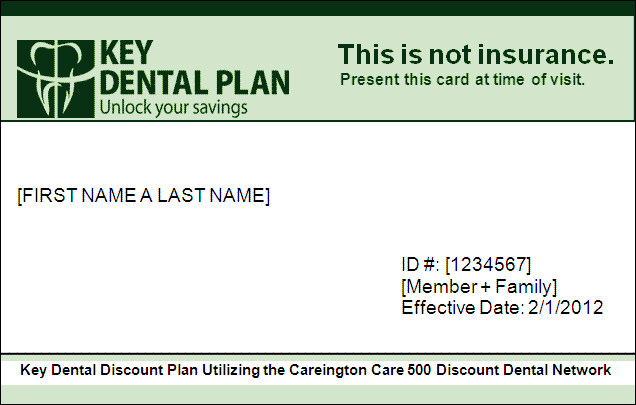Click the This is not insurance heading

point(475,55)
